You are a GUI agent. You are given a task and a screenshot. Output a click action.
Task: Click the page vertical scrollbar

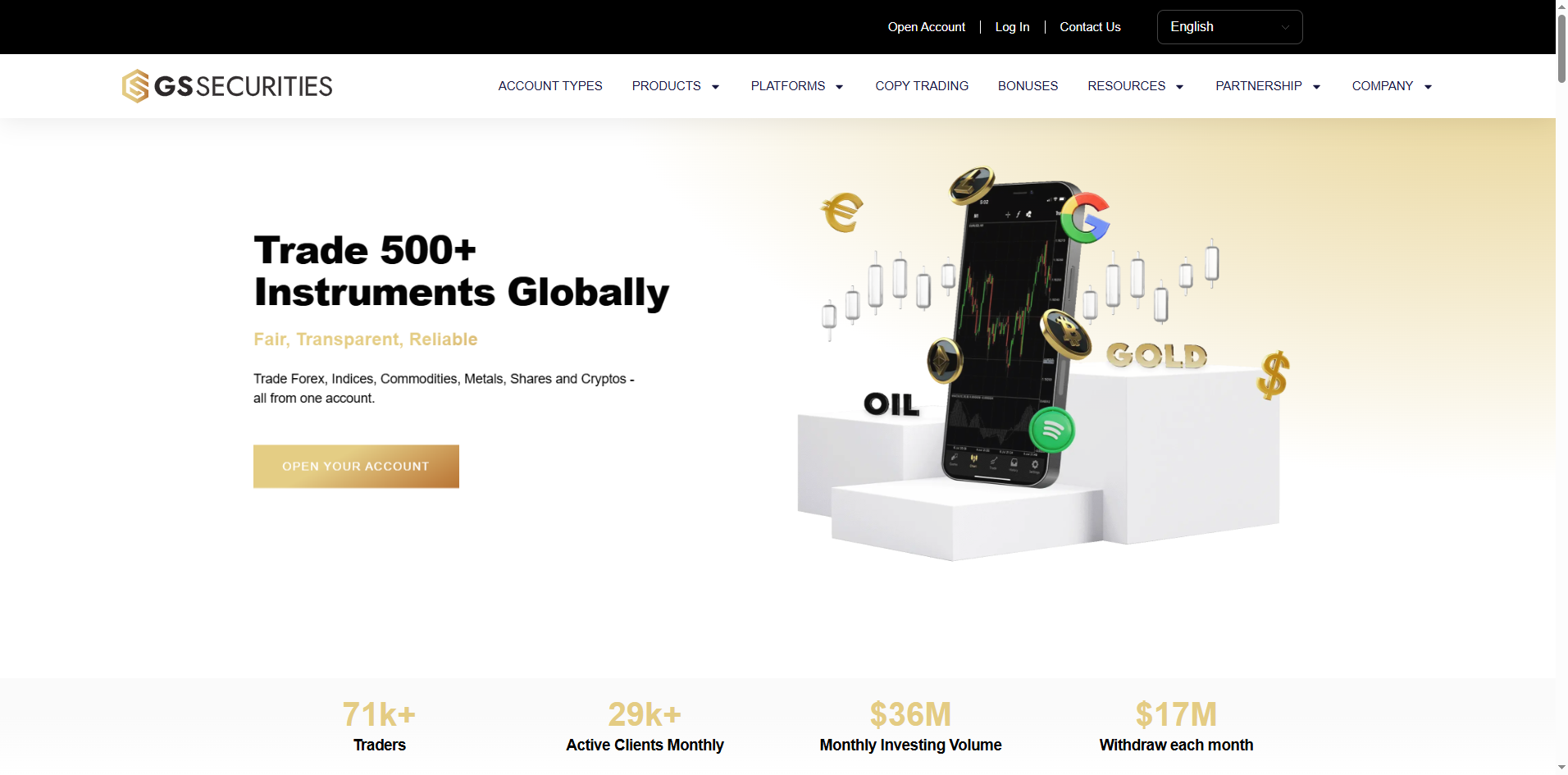tap(1561, 387)
